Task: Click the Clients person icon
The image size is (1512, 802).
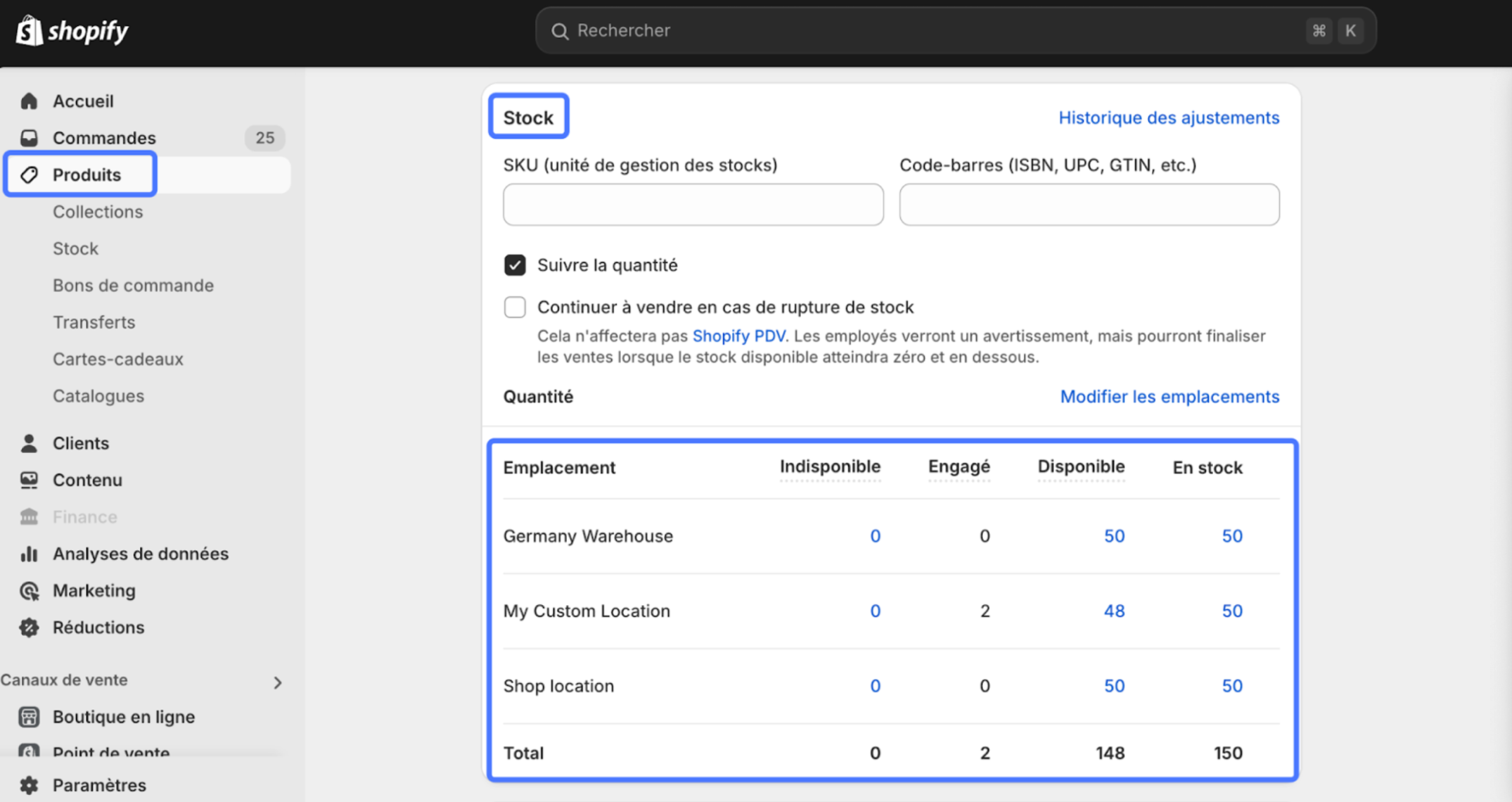Action: pyautogui.click(x=29, y=443)
